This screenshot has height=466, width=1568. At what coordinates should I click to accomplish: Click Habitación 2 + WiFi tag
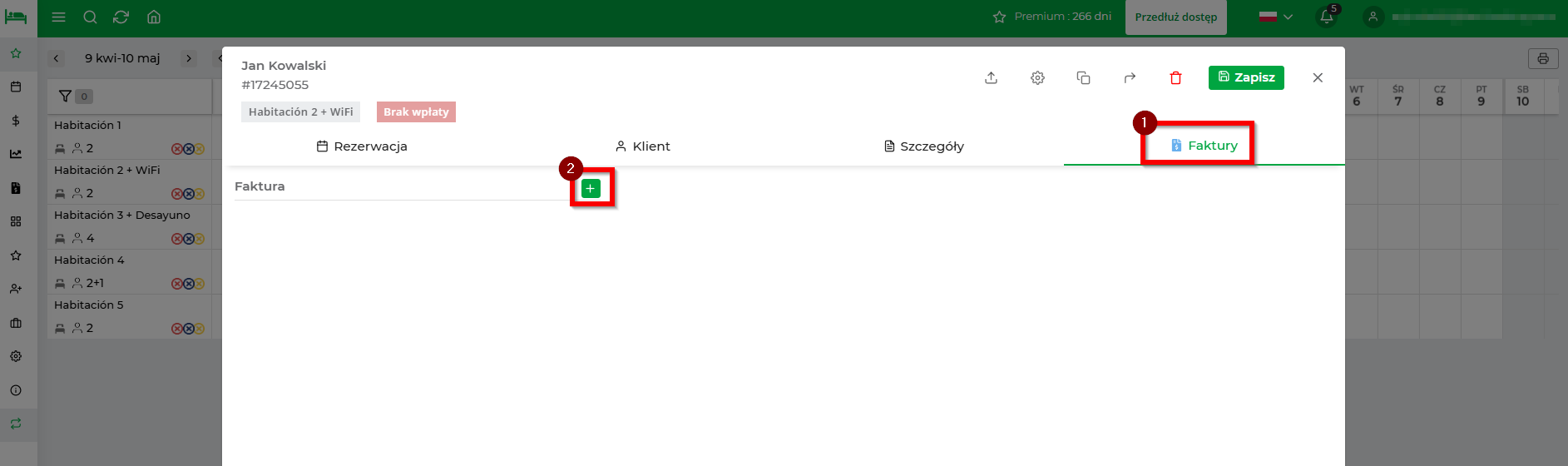pyautogui.click(x=300, y=112)
